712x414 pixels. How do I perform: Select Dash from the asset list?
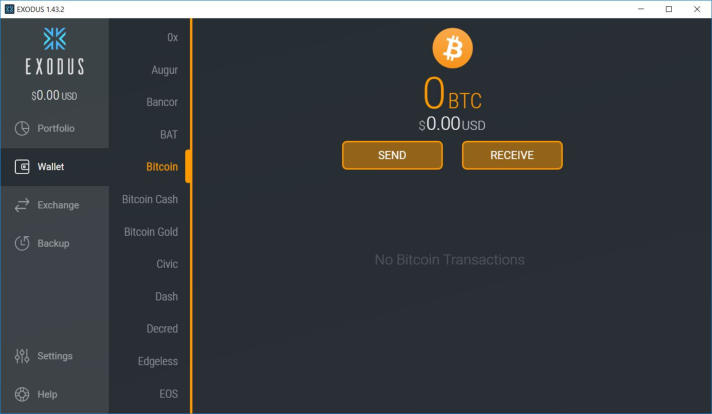coord(166,296)
